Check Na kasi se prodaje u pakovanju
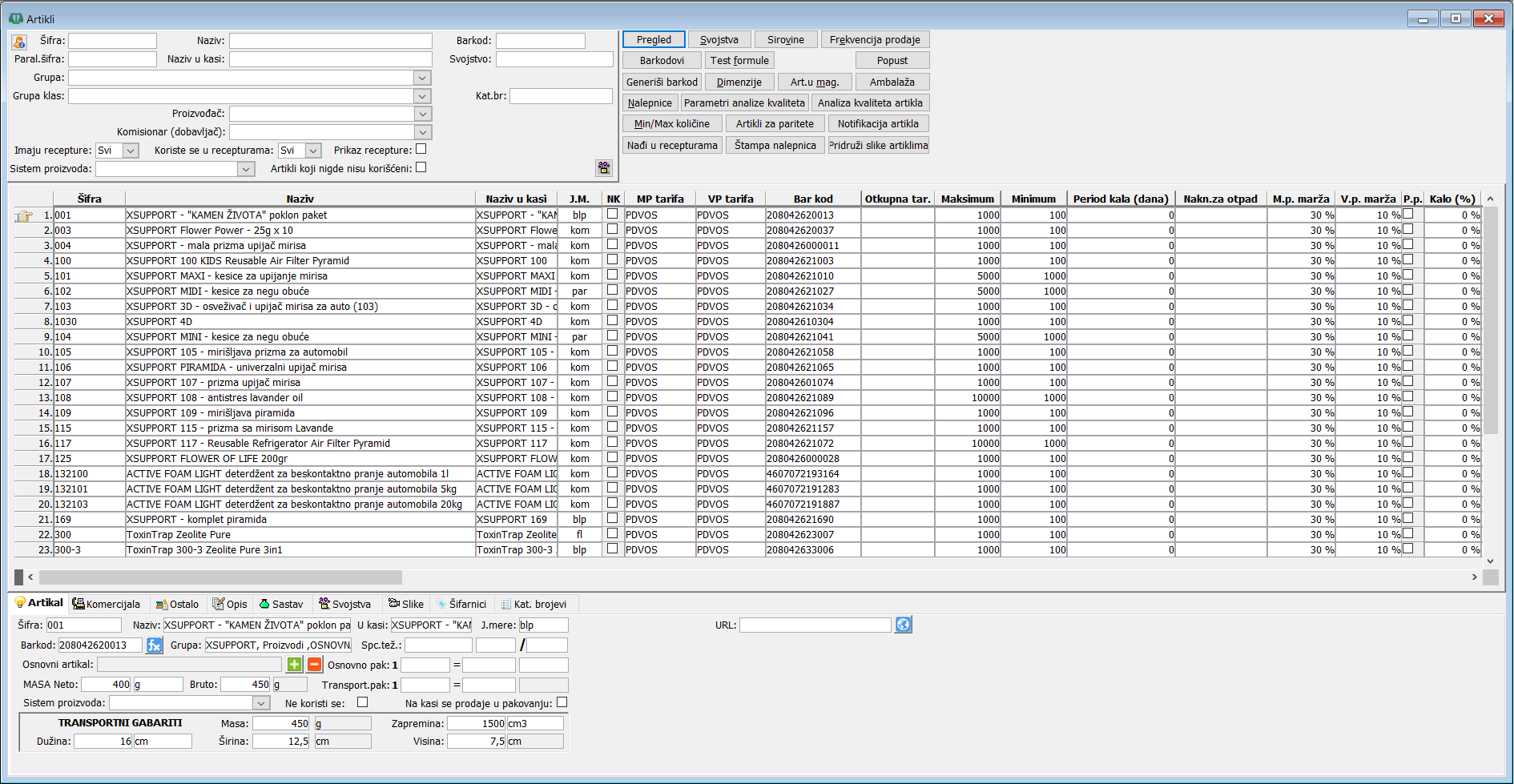 [x=562, y=702]
